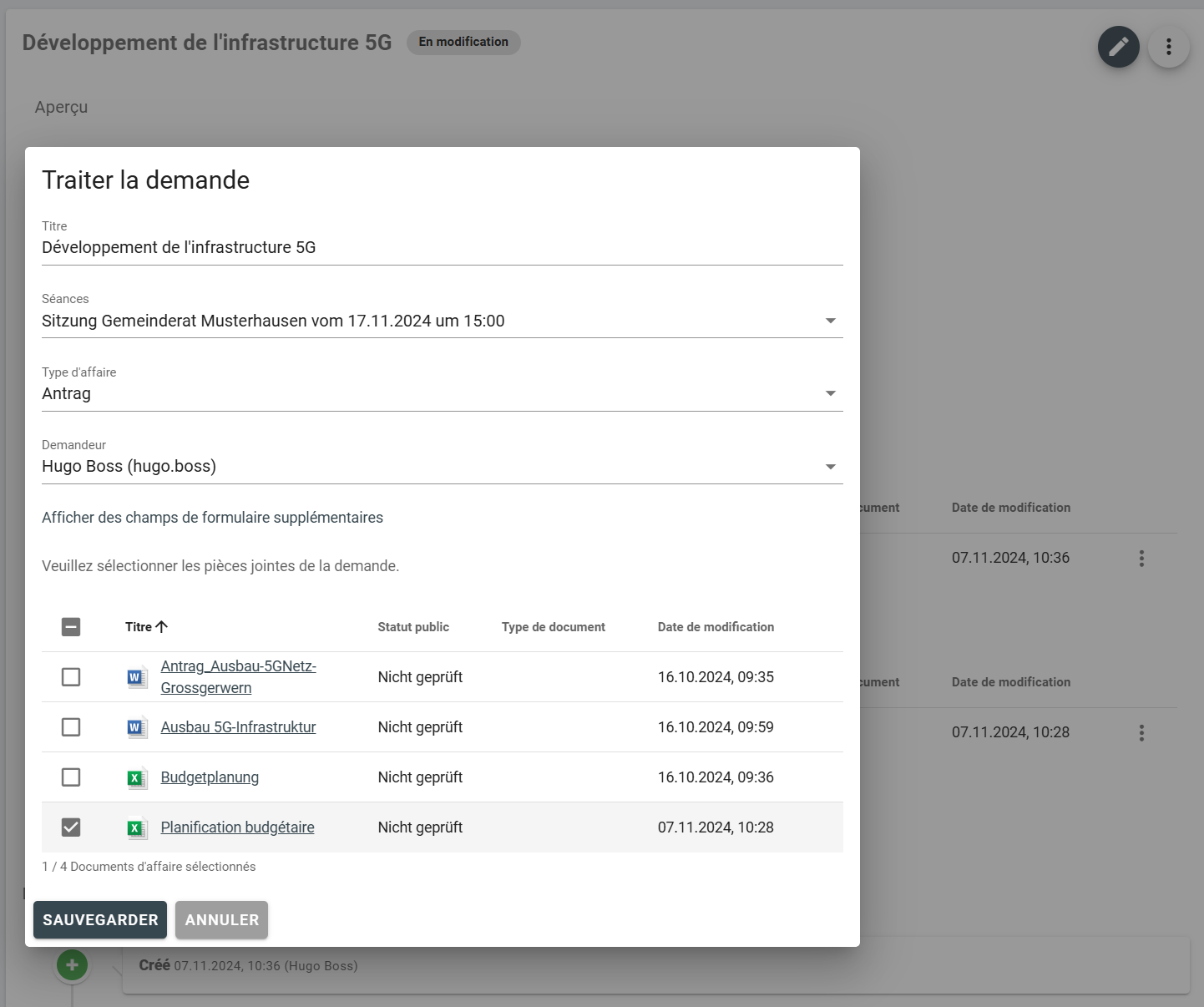Tick the Ausbau 5G-Infrastruktur checkbox
The image size is (1204, 1007).
coord(71,727)
